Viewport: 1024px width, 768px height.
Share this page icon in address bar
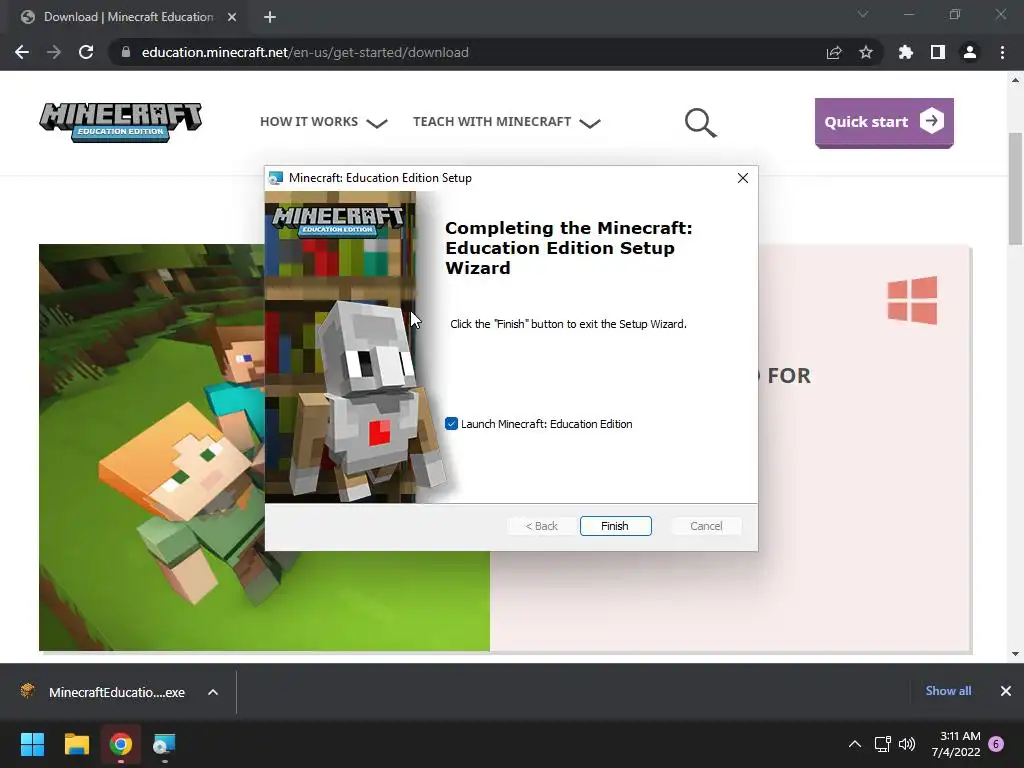(x=834, y=52)
